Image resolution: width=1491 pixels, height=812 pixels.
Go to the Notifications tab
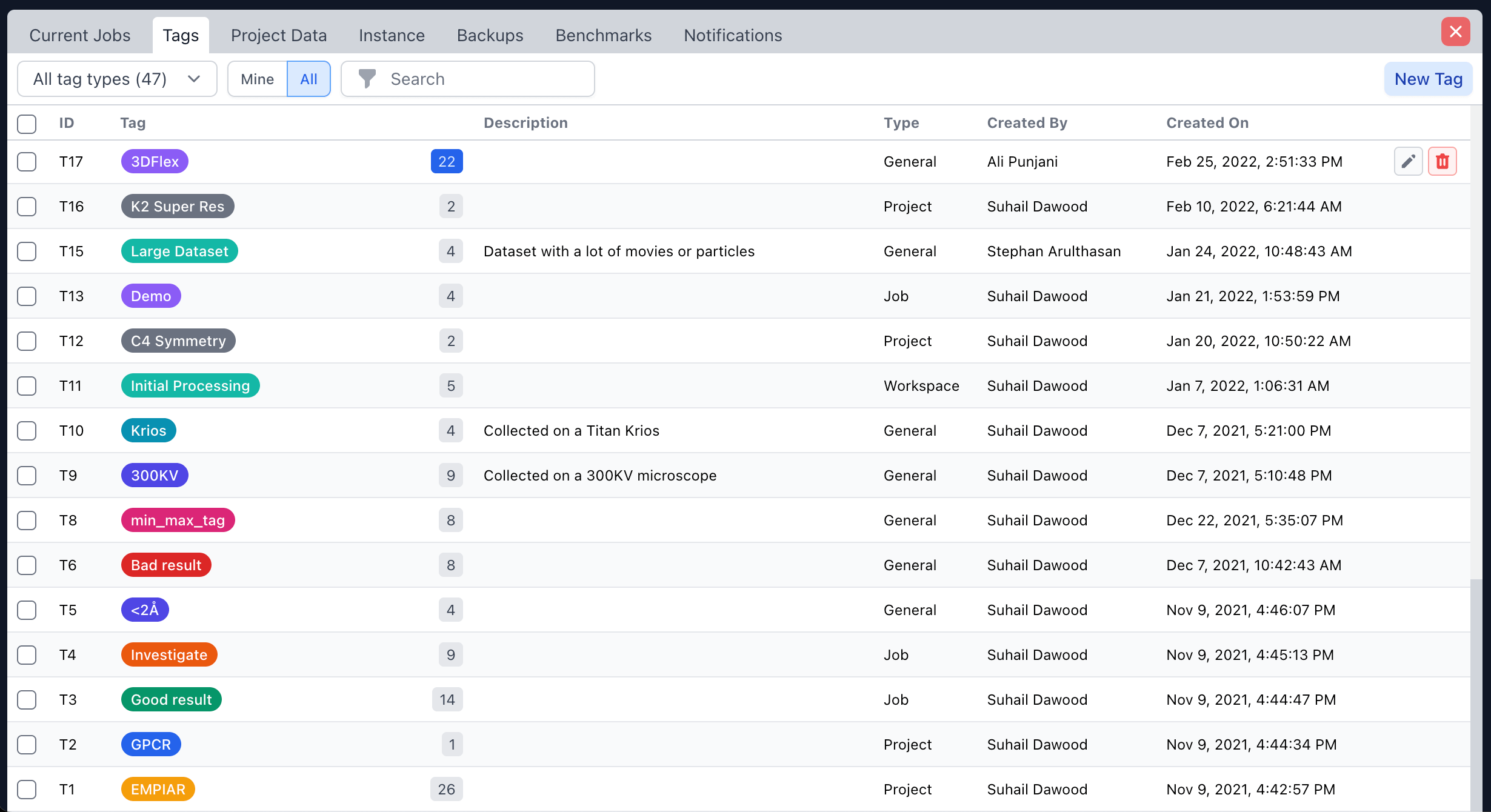[733, 35]
